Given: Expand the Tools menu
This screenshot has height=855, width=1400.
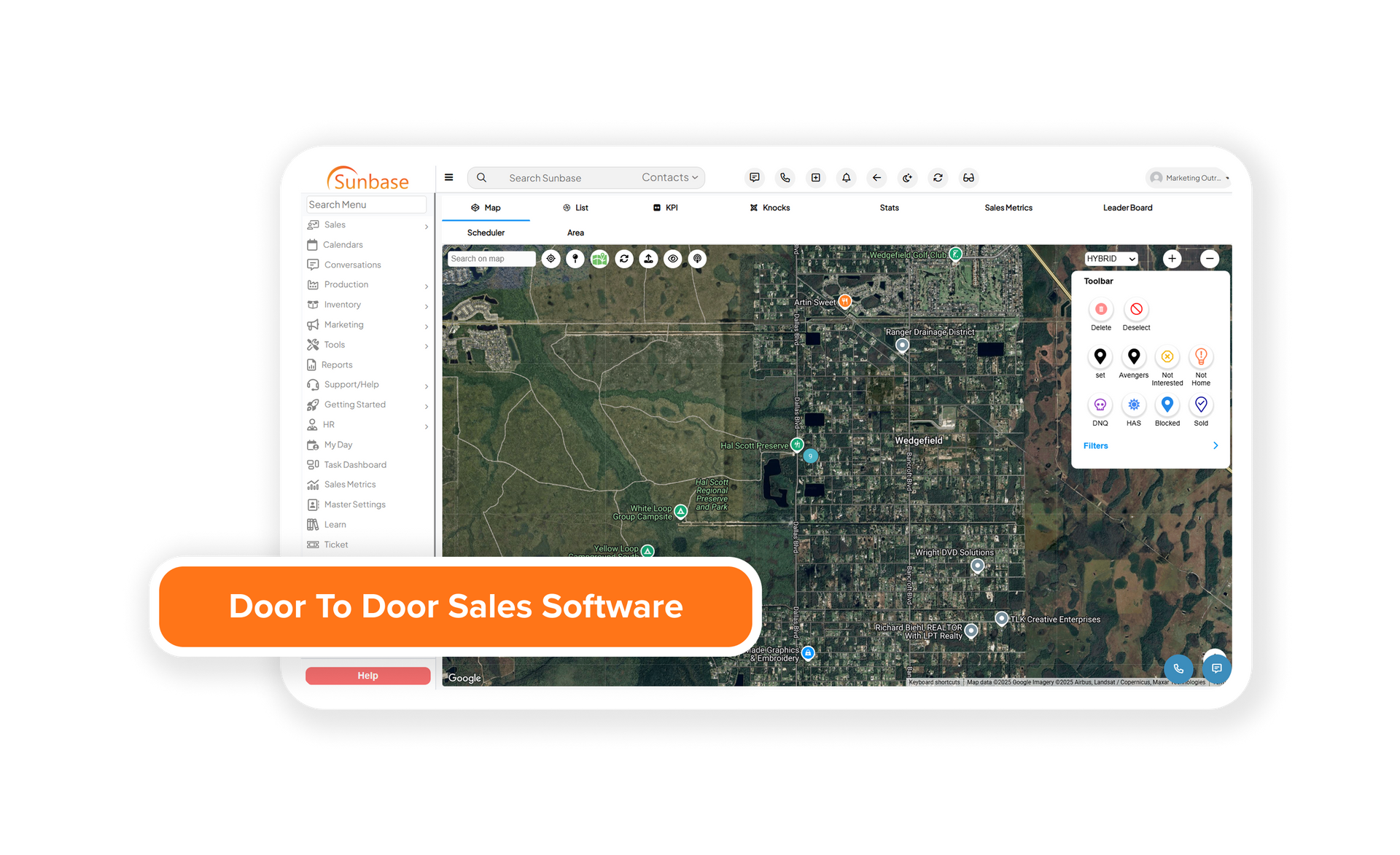Looking at the screenshot, I should [x=367, y=345].
